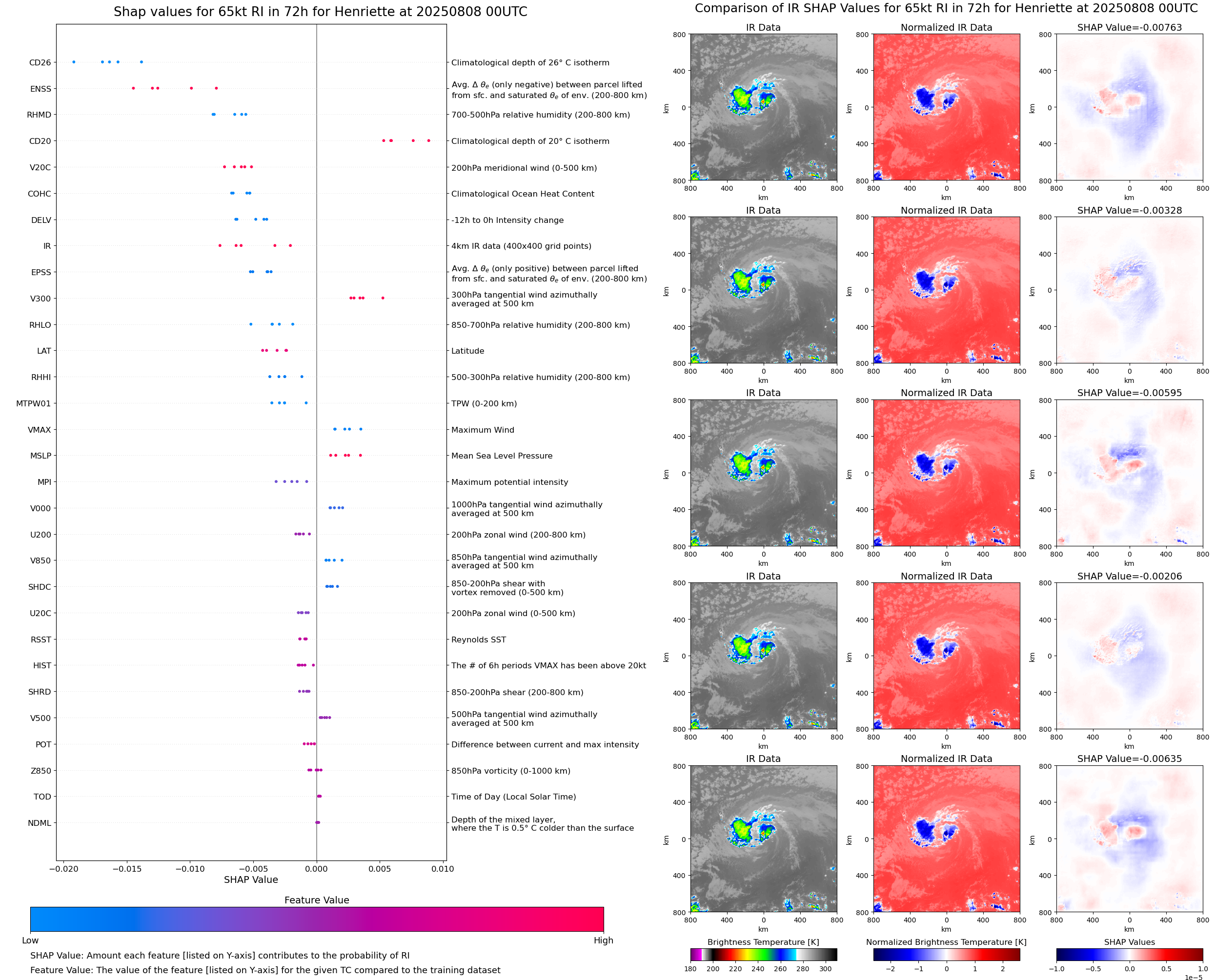The height and width of the screenshot is (980, 1215).
Task: Click the bottom IR Data satellite image
Action: 763,839
